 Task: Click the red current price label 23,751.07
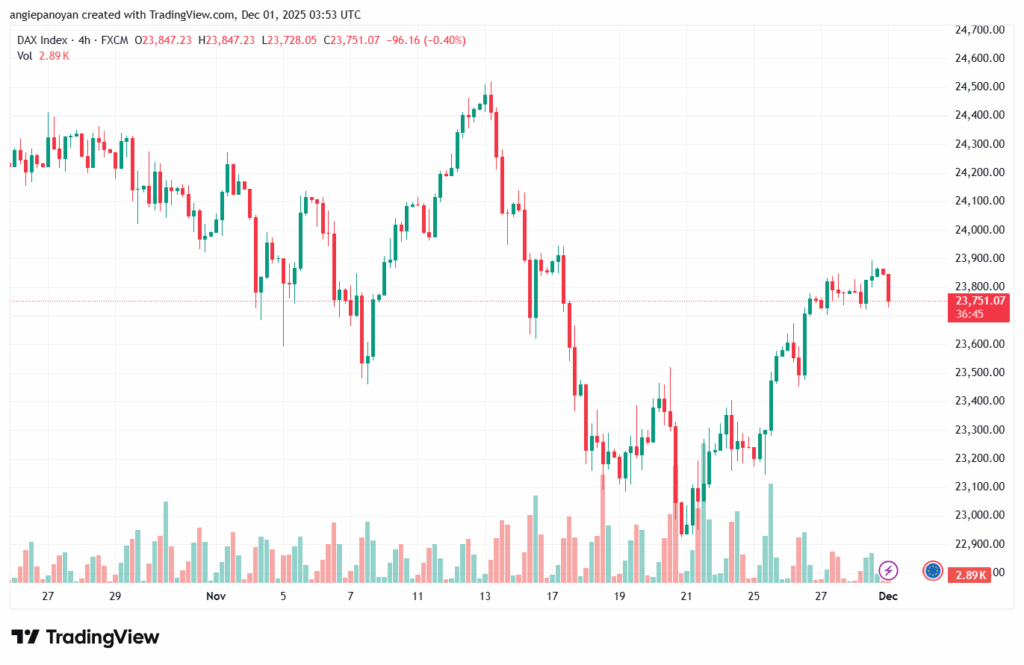coord(980,300)
